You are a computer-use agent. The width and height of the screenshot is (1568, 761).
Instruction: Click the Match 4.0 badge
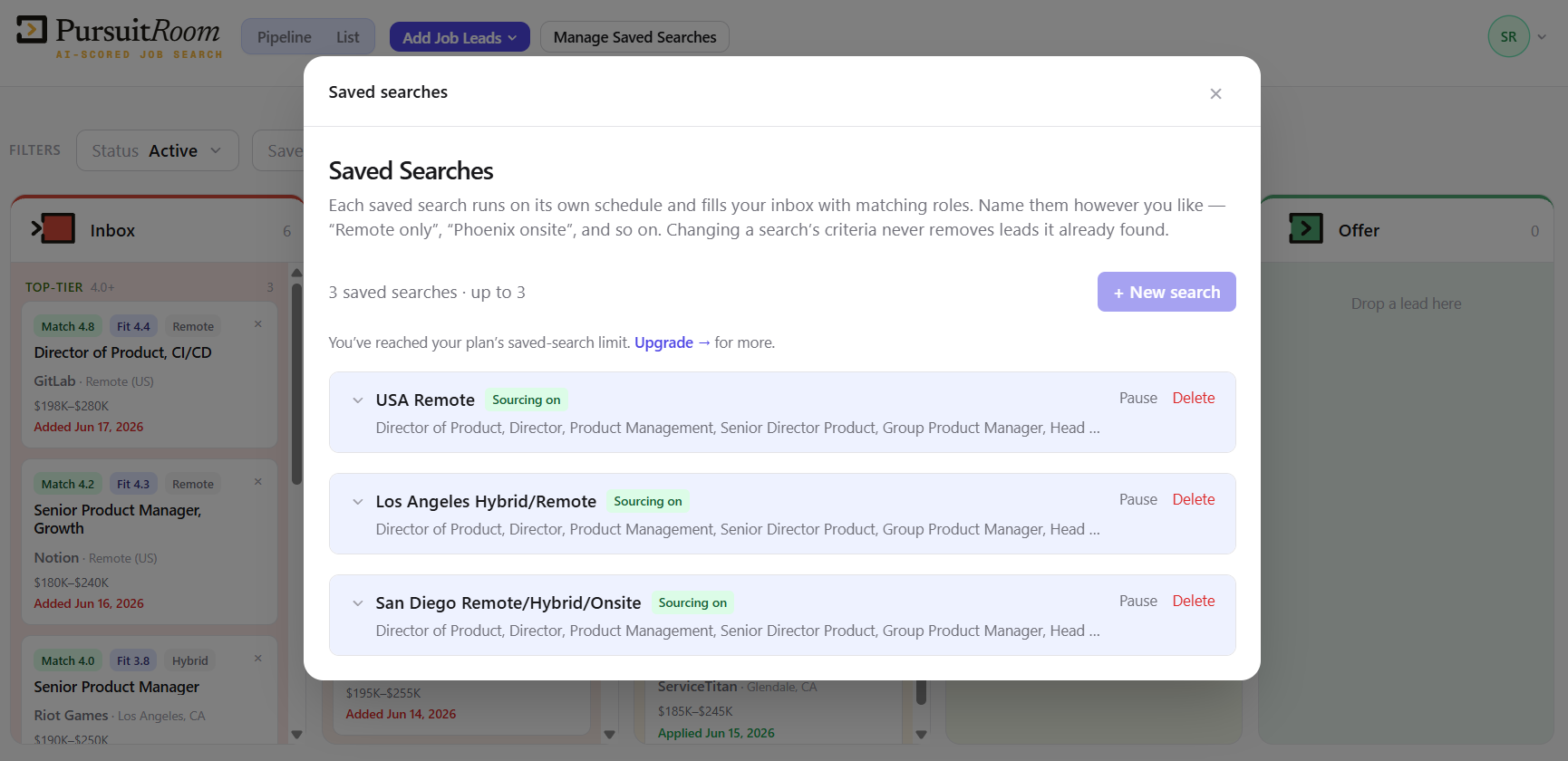[68, 660]
